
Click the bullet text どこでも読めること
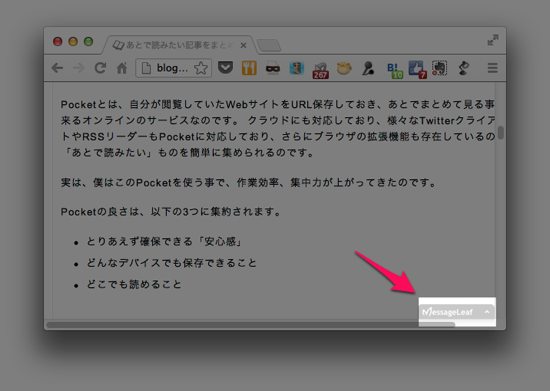(134, 284)
